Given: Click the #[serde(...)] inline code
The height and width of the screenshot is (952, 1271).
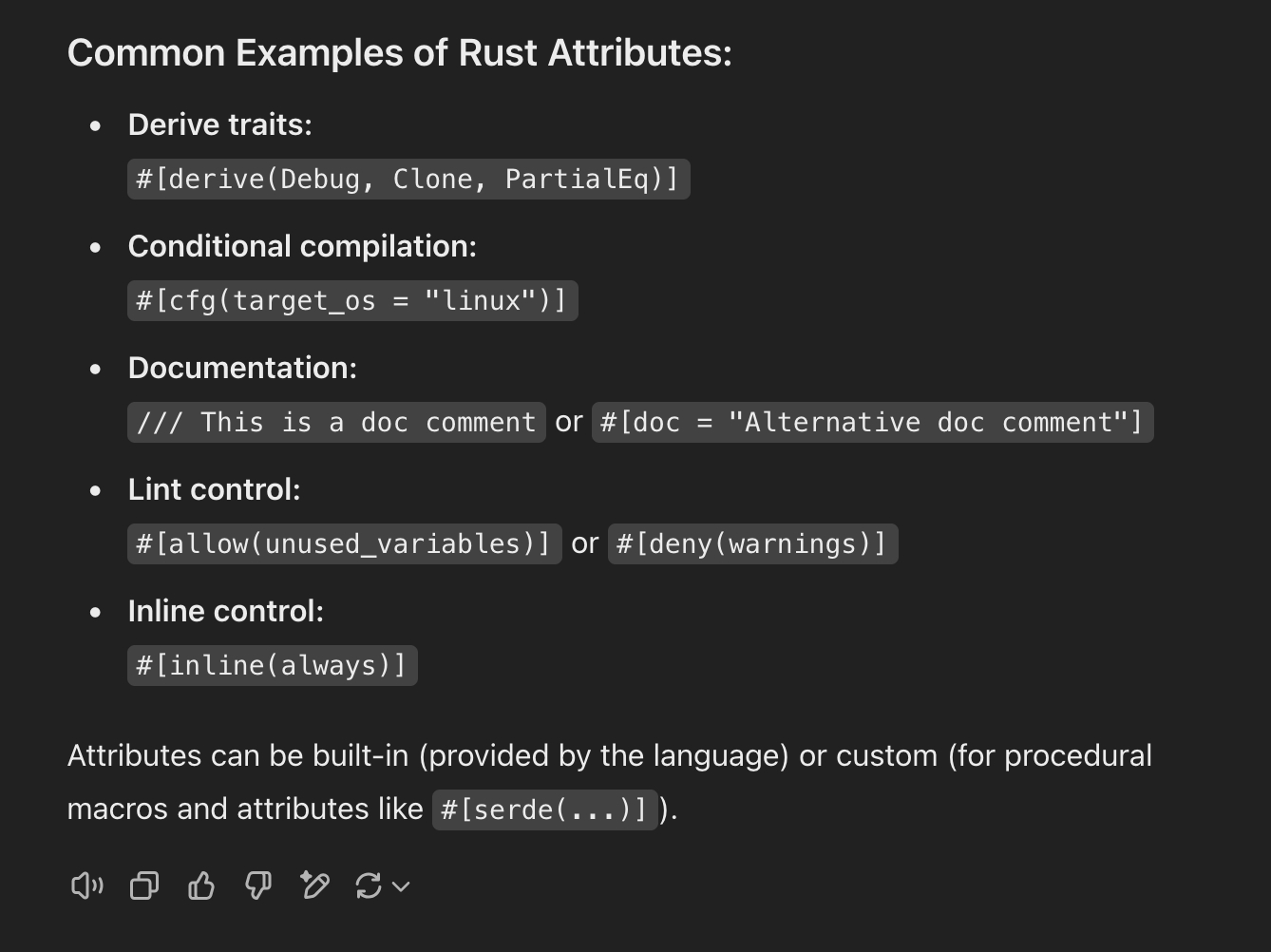Looking at the screenshot, I should (544, 810).
